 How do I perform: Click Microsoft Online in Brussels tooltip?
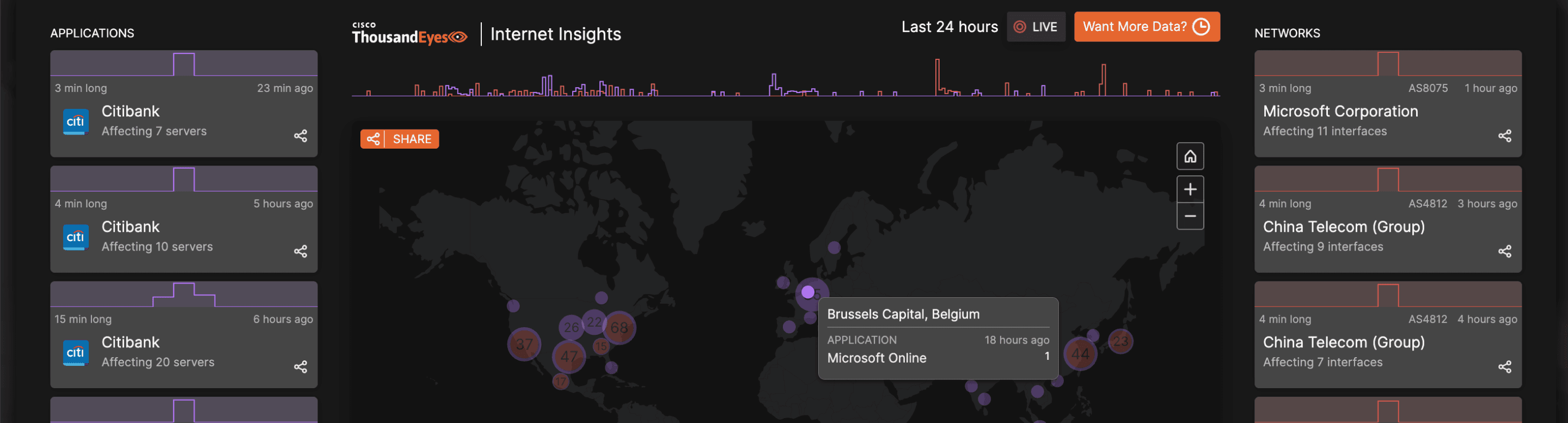pos(877,358)
